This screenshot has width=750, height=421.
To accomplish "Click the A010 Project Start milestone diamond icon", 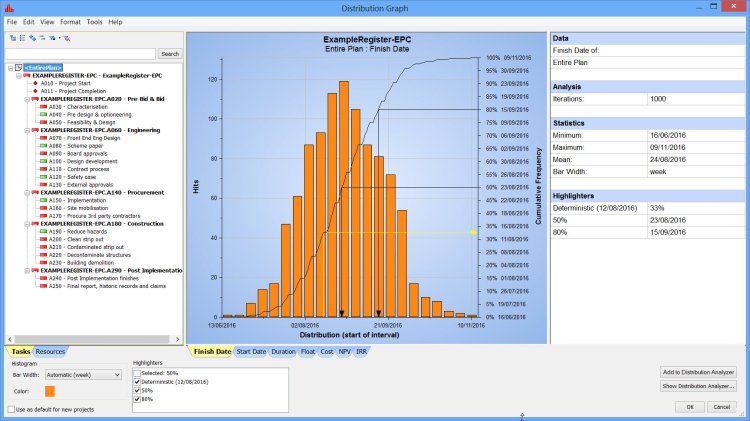I will pyautogui.click(x=34, y=84).
